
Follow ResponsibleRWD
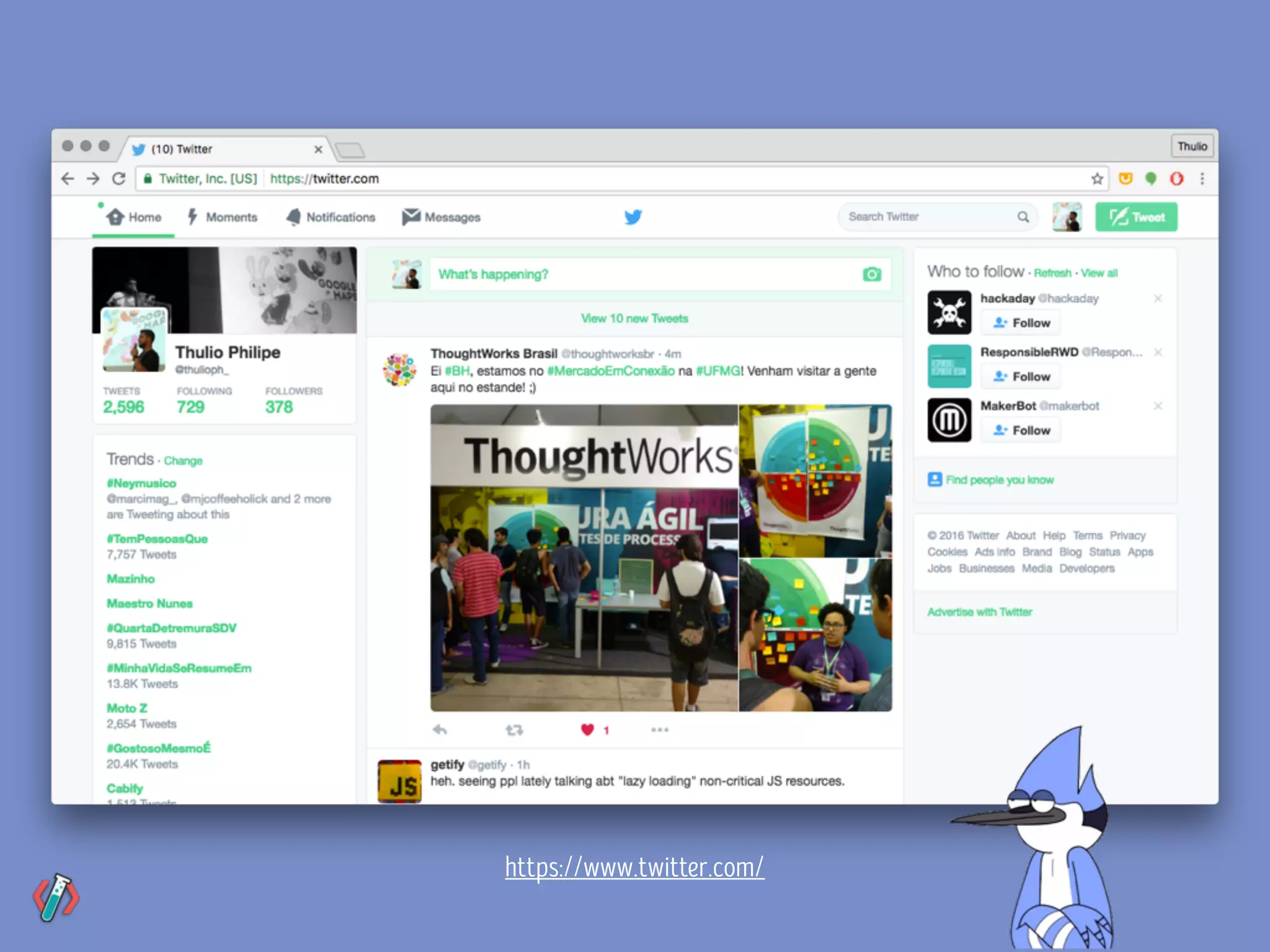(x=1021, y=377)
